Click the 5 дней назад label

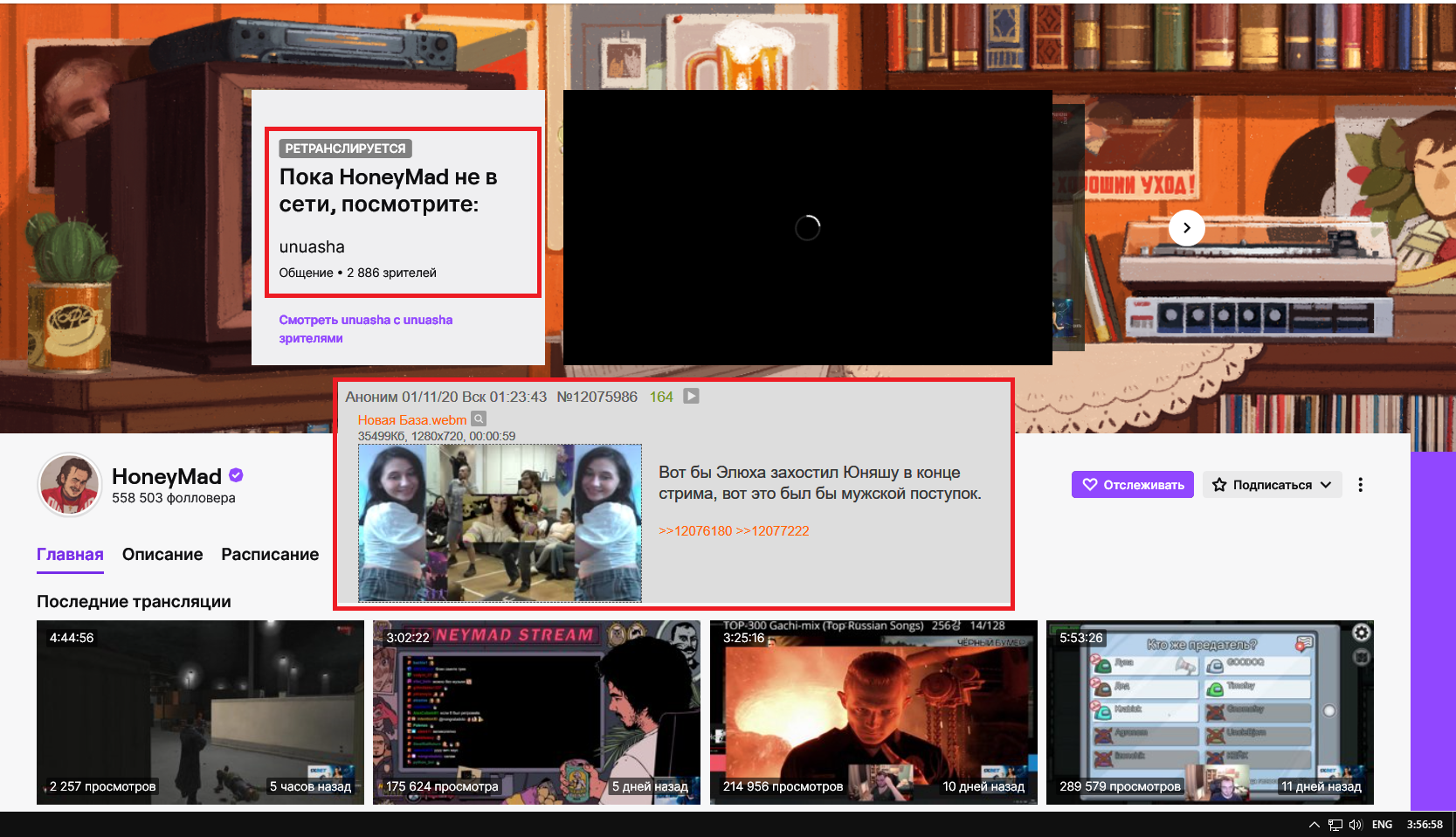click(x=650, y=786)
